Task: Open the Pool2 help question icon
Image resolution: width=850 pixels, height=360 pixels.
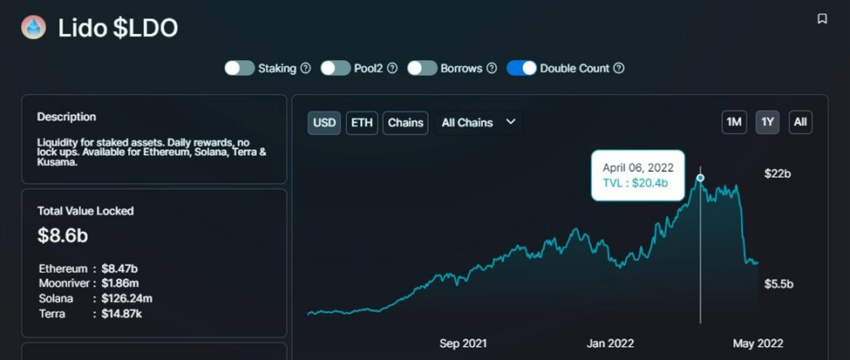Action: 392,68
